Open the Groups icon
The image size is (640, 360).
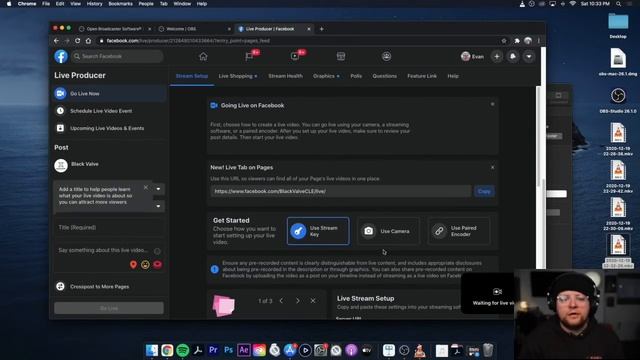[387, 56]
